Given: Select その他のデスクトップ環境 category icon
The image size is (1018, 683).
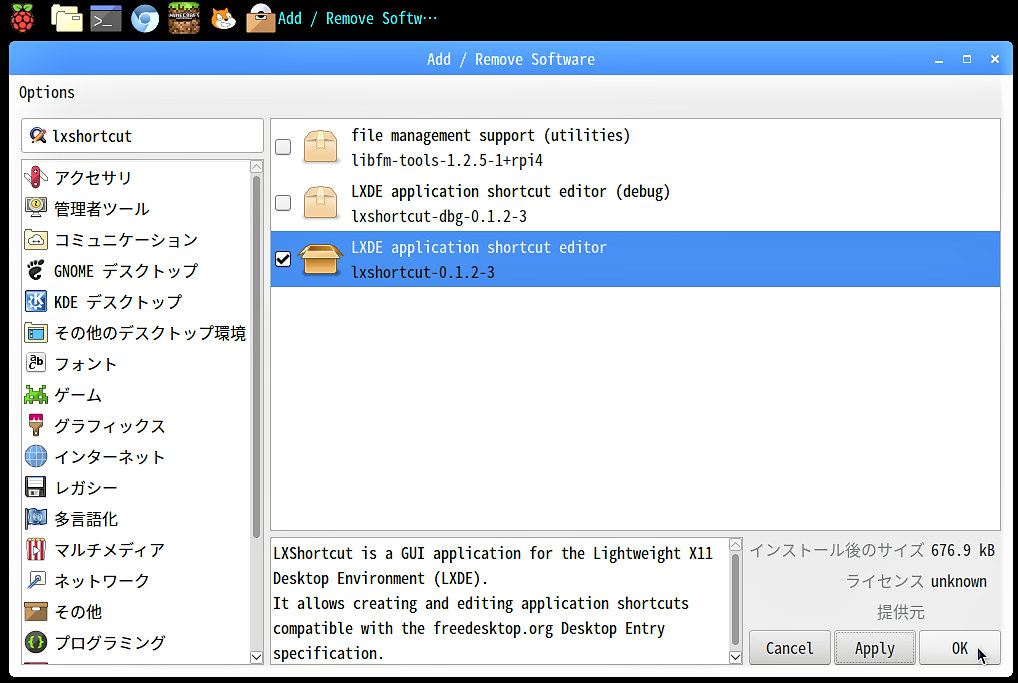Looking at the screenshot, I should (x=36, y=332).
